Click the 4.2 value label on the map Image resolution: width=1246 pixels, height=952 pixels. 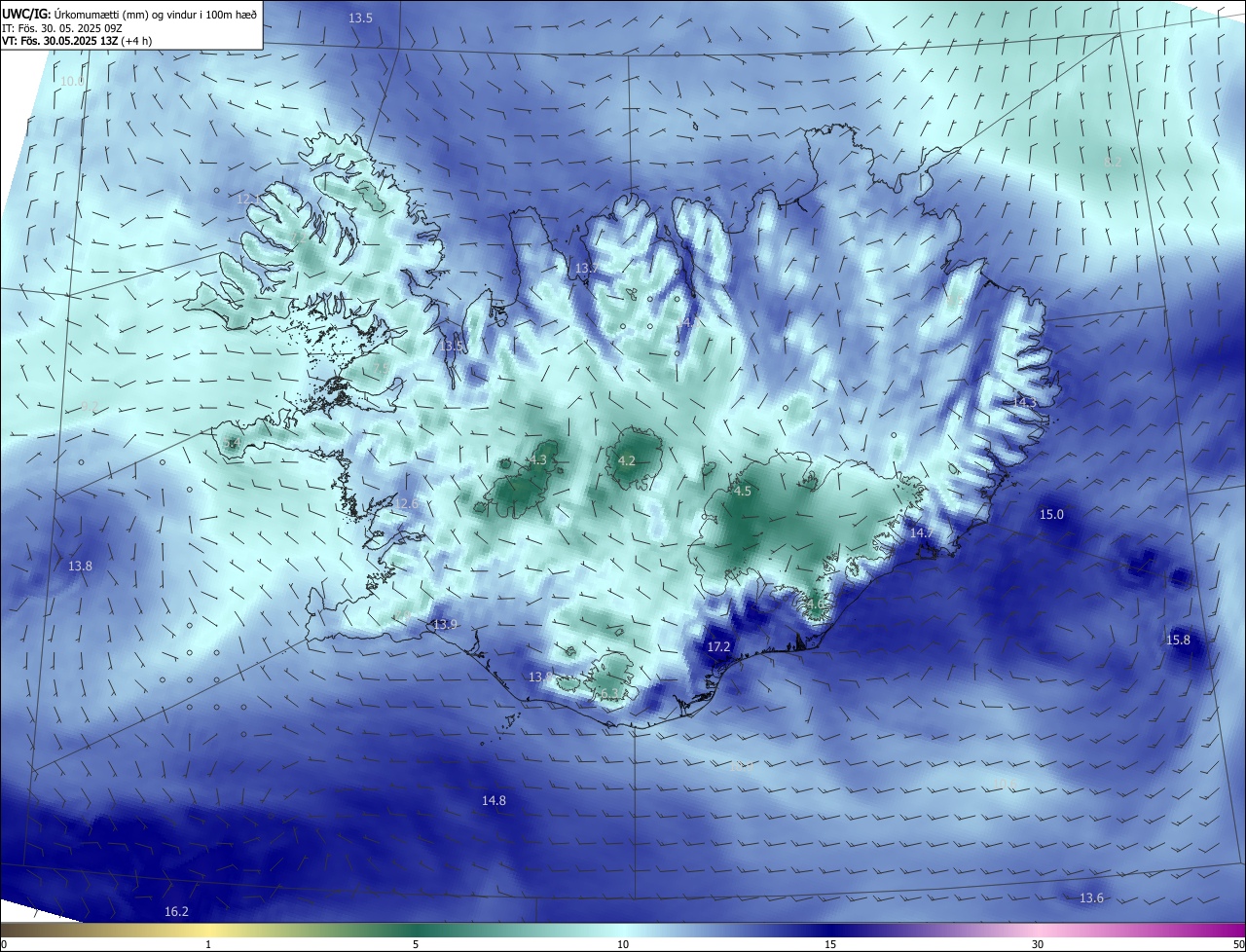coord(627,461)
